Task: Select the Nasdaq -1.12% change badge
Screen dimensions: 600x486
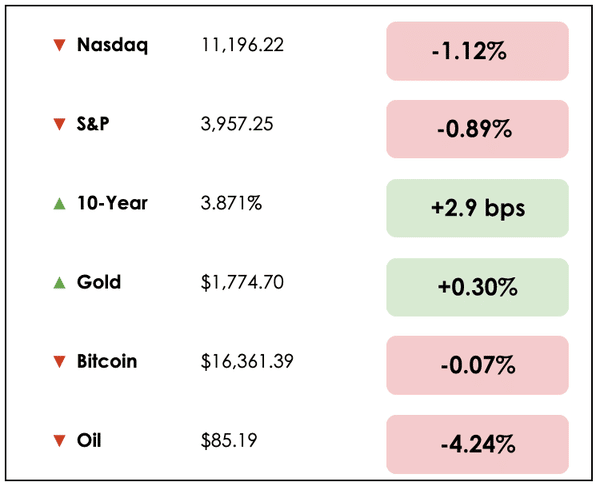Action: coord(477,50)
